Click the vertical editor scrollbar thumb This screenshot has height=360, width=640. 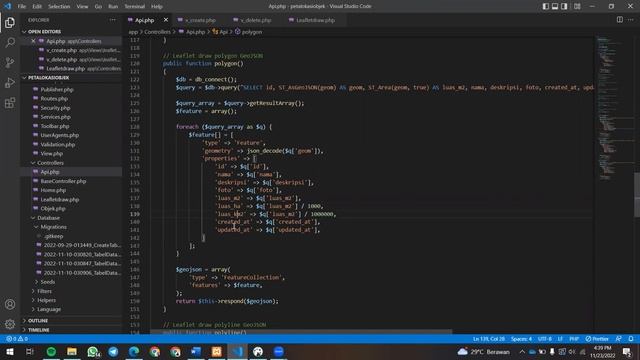637,195
